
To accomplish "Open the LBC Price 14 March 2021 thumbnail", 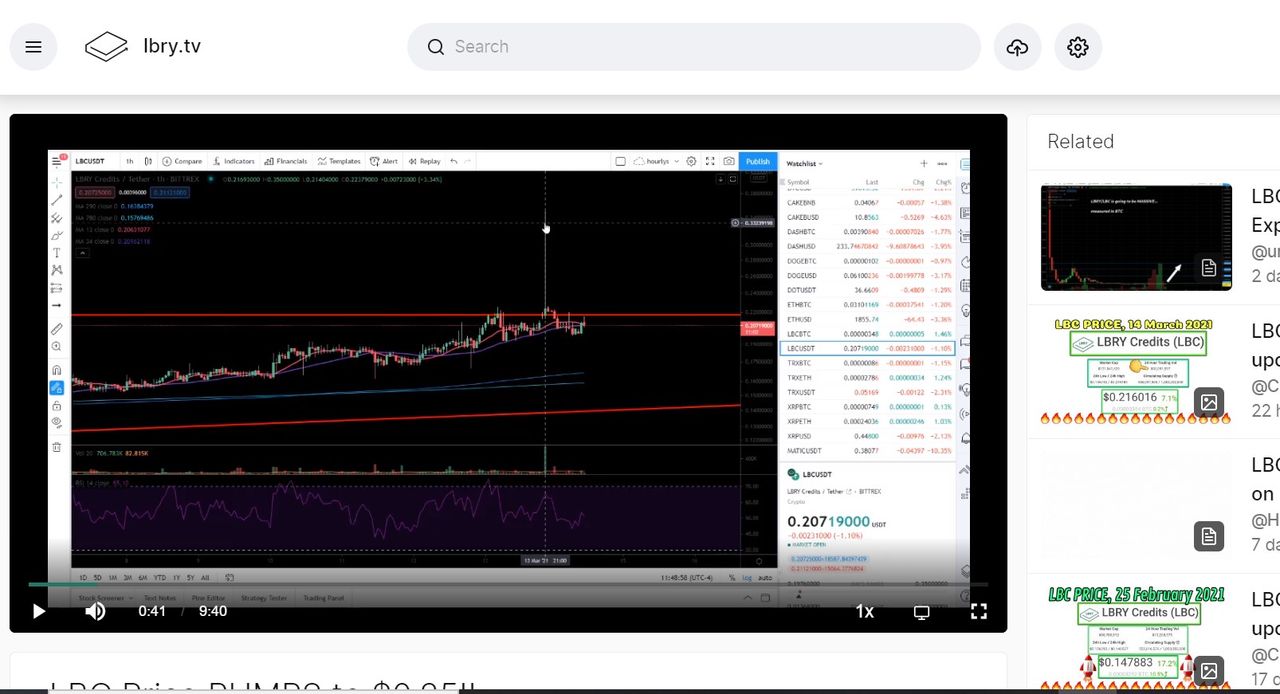I will pos(1136,371).
